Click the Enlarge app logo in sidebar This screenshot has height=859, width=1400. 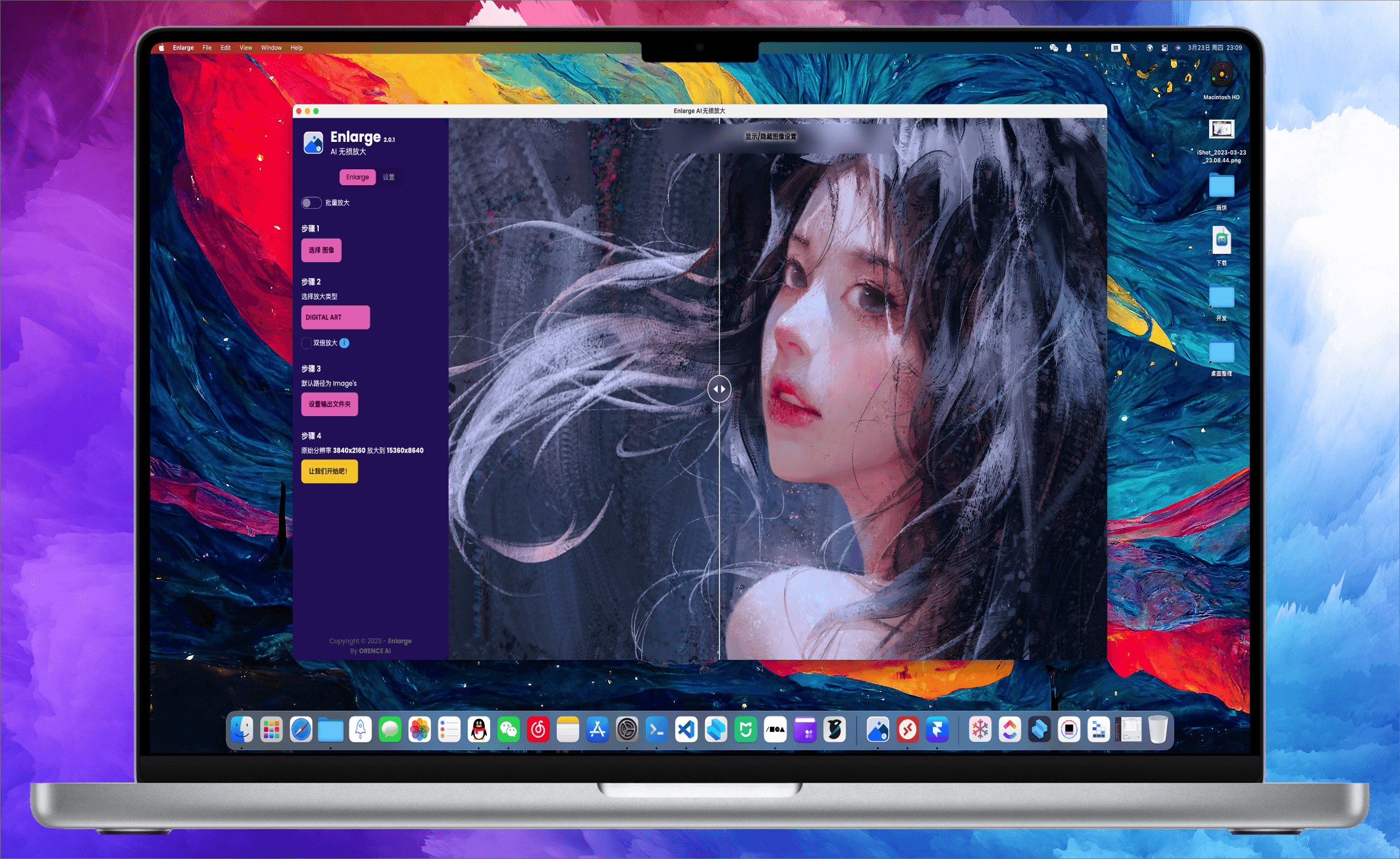[313, 143]
